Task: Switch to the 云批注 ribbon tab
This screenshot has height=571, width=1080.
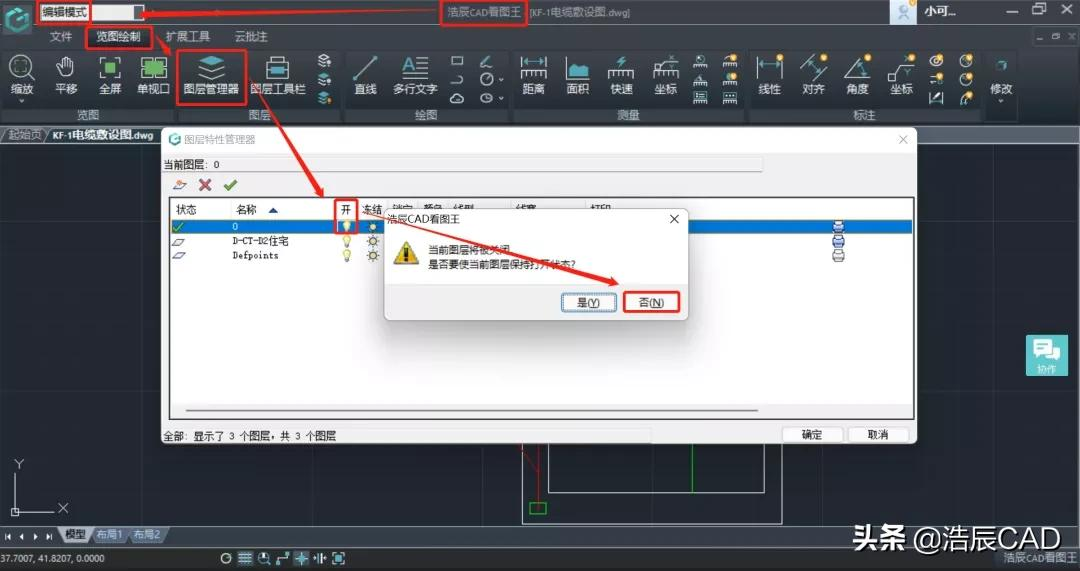Action: pyautogui.click(x=251, y=37)
